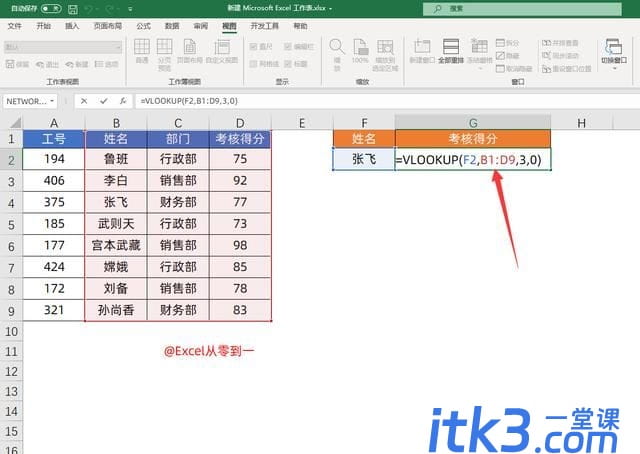Click New (新建) sheet view button
Screen dimensions: 640x454
pos(77,64)
